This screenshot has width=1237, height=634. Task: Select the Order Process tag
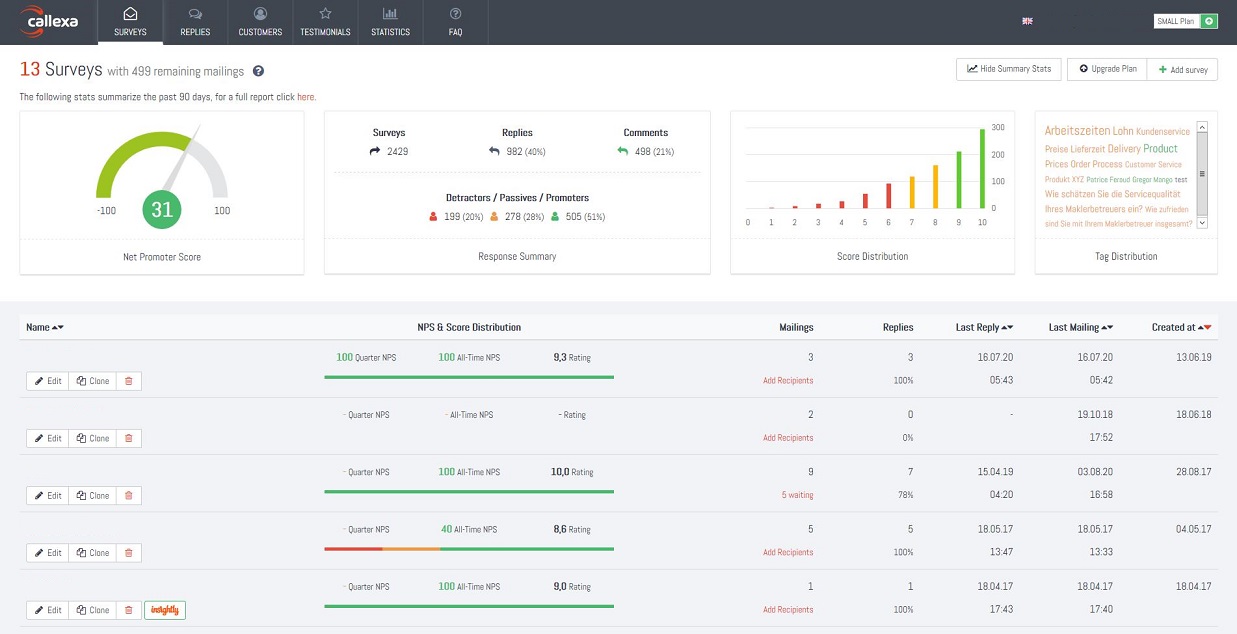[x=1097, y=164]
